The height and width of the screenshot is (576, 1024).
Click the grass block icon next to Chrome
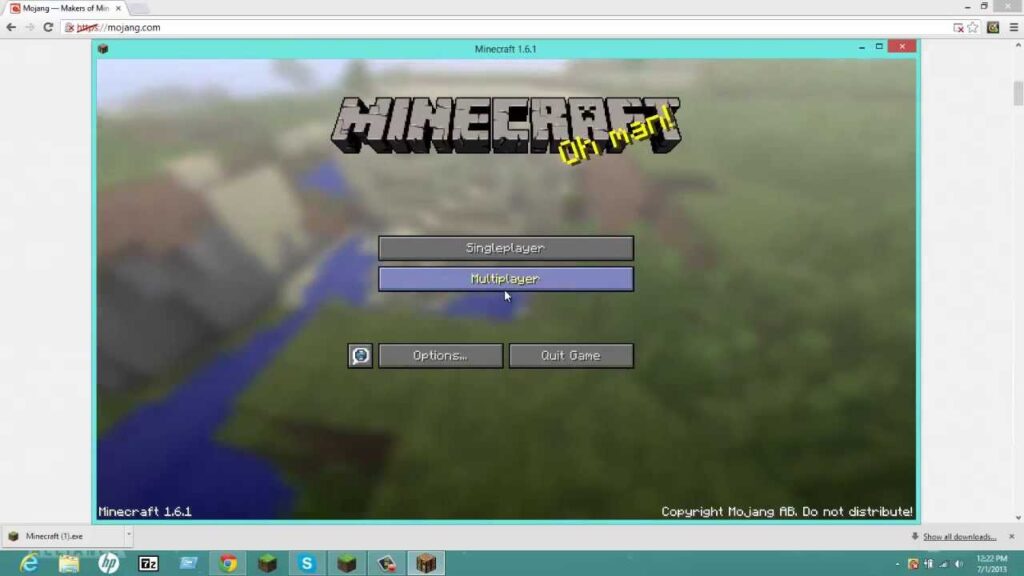[x=267, y=563]
